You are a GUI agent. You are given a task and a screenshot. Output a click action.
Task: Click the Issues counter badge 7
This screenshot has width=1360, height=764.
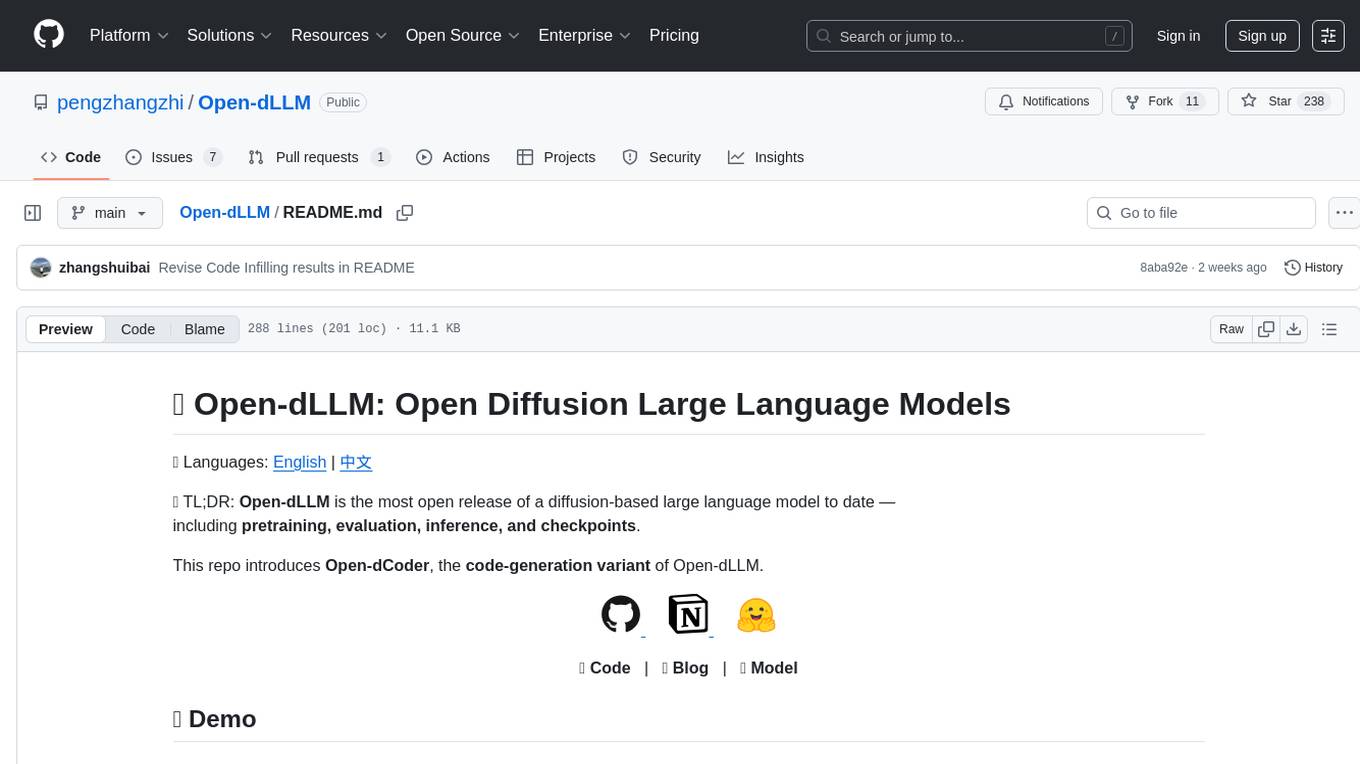point(212,157)
